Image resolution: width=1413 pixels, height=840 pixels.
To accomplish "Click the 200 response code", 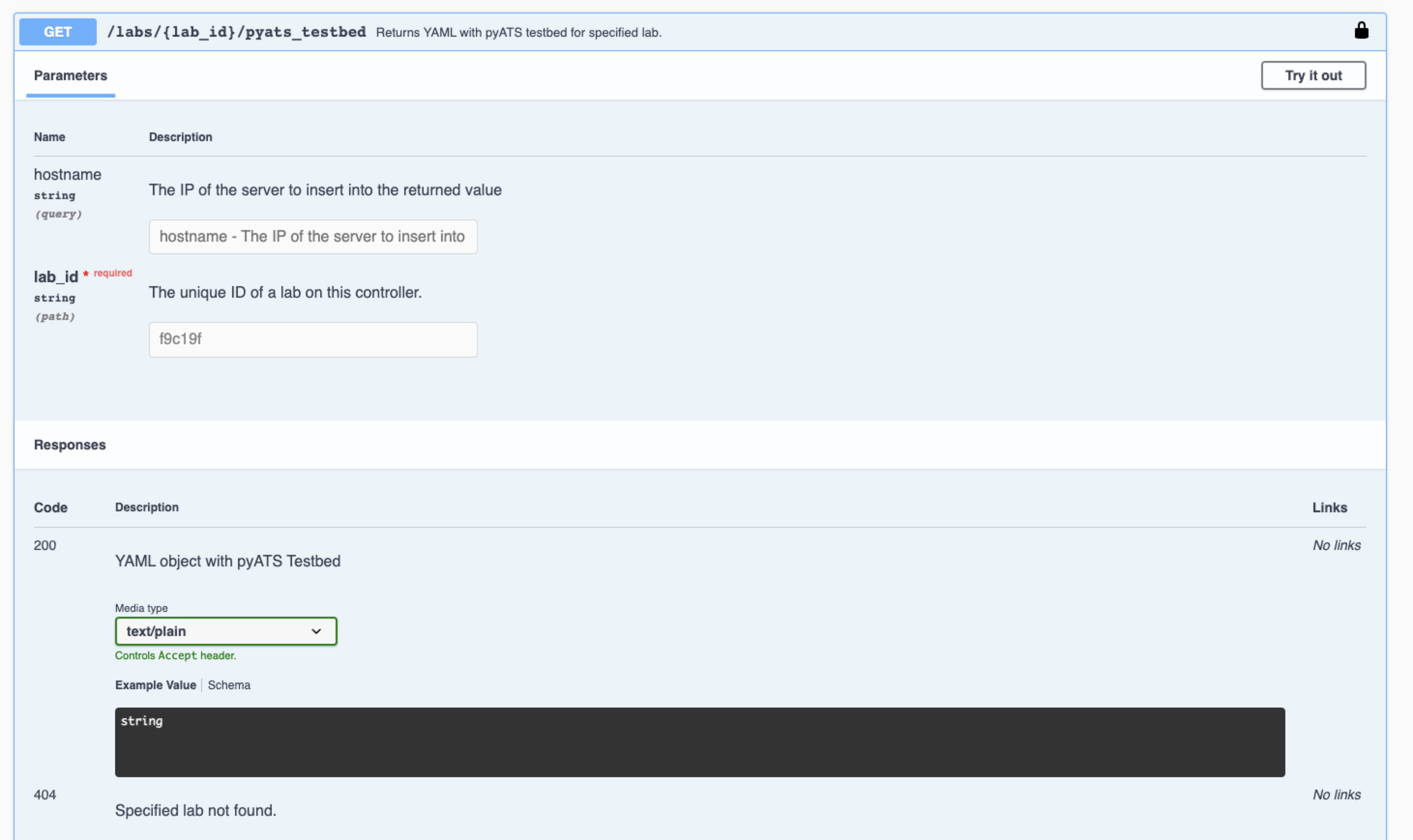I will (x=45, y=545).
